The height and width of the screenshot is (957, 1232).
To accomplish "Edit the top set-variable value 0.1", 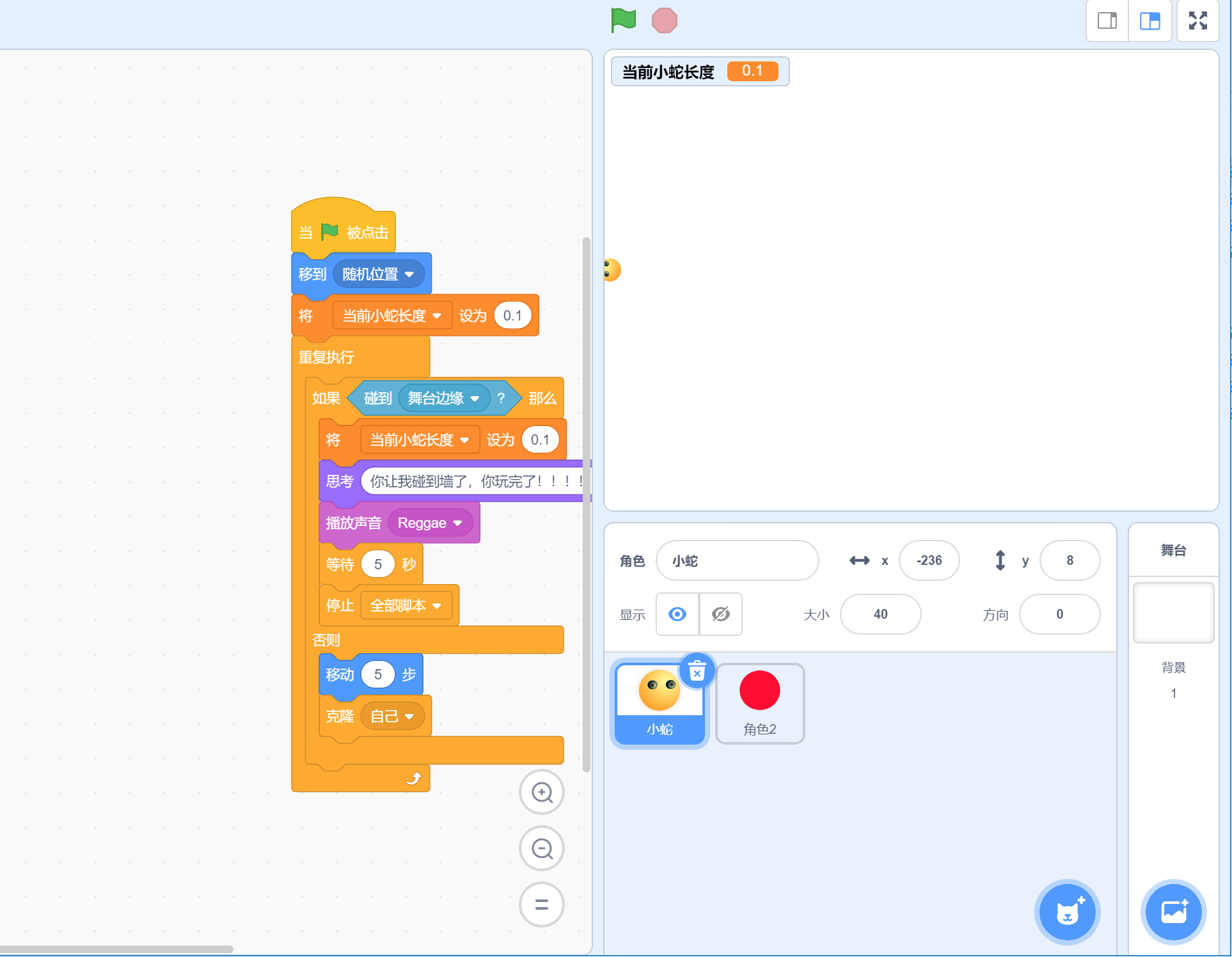I will pyautogui.click(x=512, y=316).
